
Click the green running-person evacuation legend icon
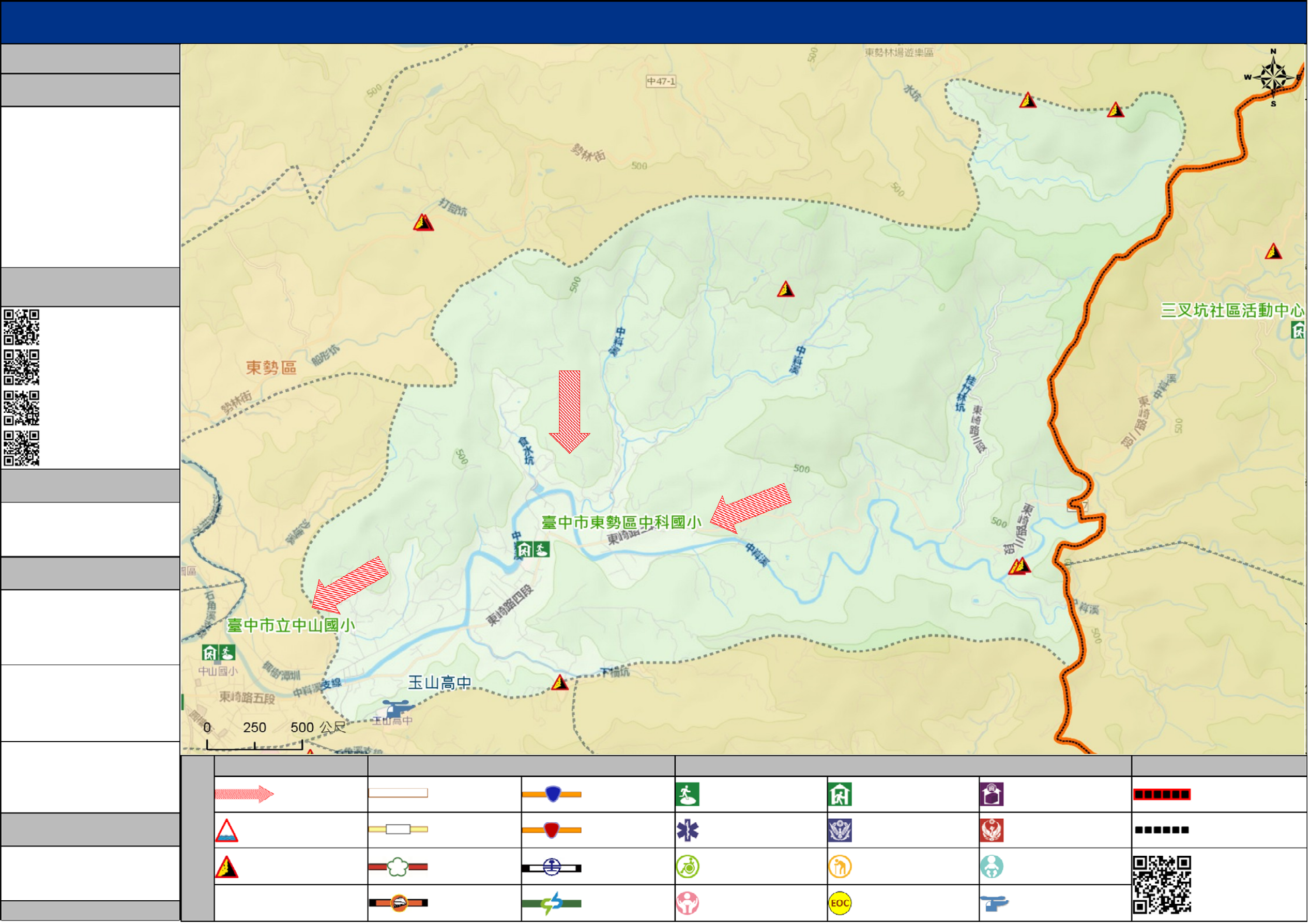[x=688, y=794]
